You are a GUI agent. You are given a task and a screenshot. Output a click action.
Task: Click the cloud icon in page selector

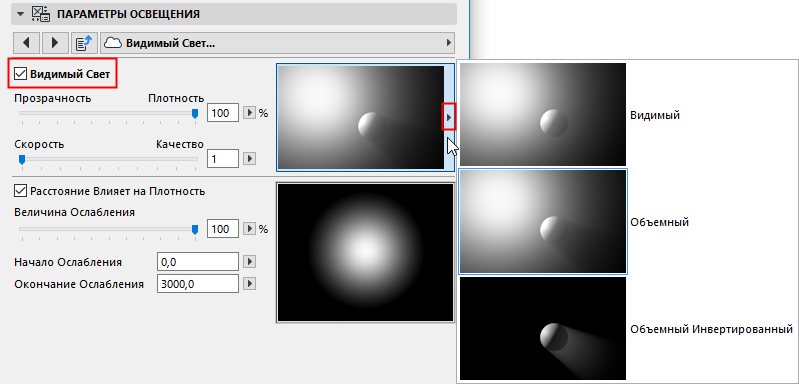(113, 44)
